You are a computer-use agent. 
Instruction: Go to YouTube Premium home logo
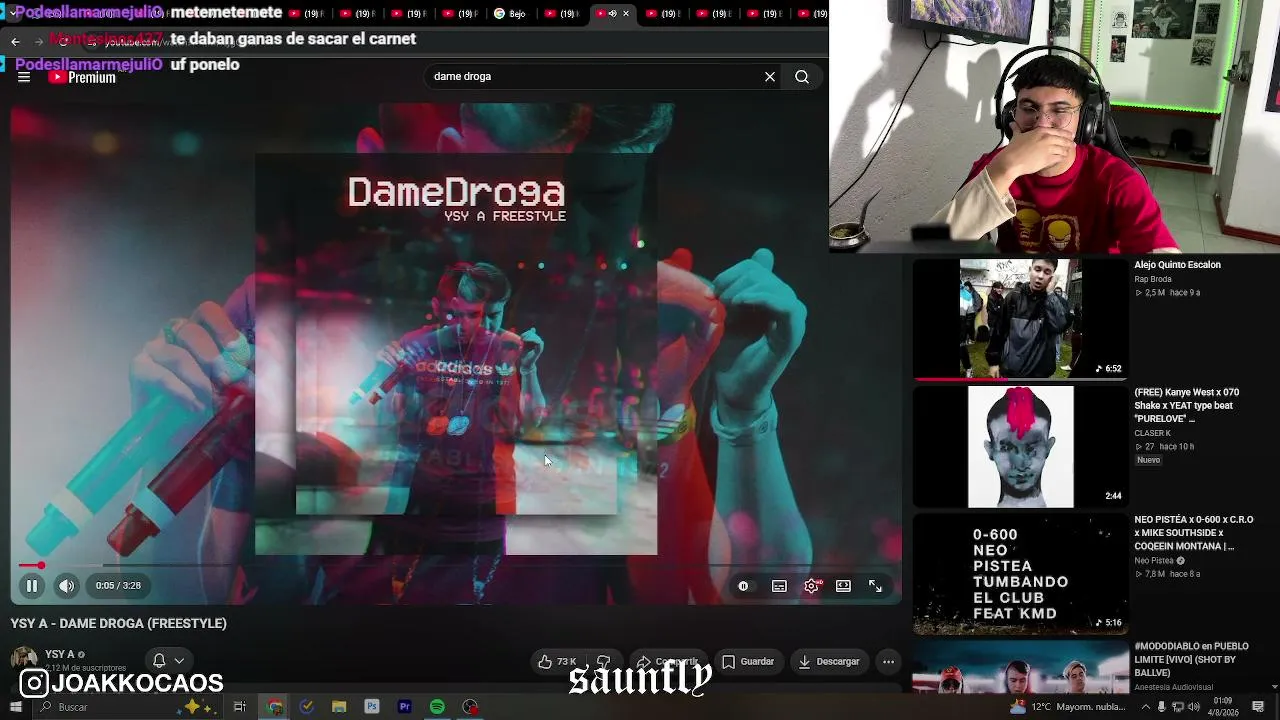click(82, 77)
